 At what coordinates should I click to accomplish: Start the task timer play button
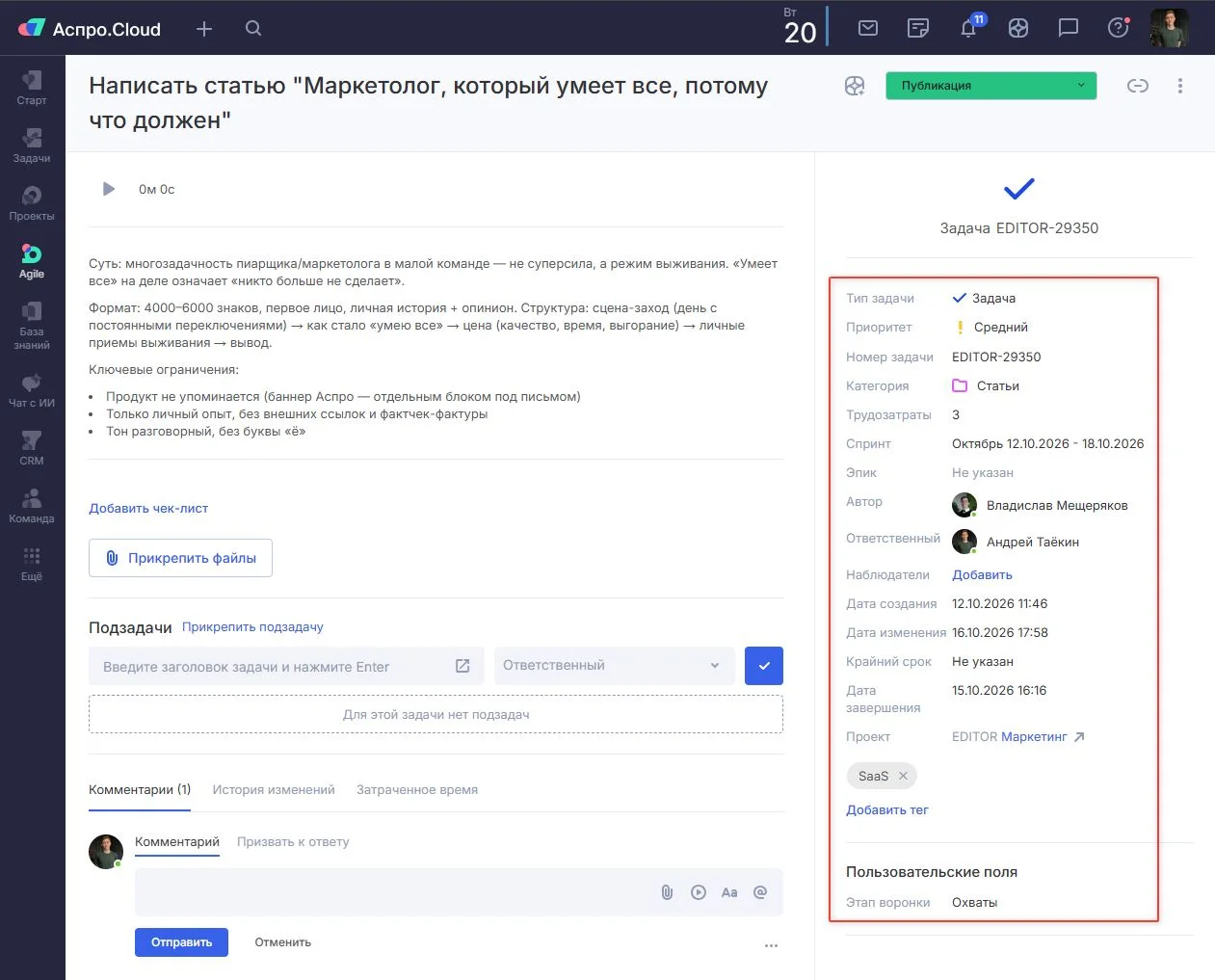[x=109, y=189]
